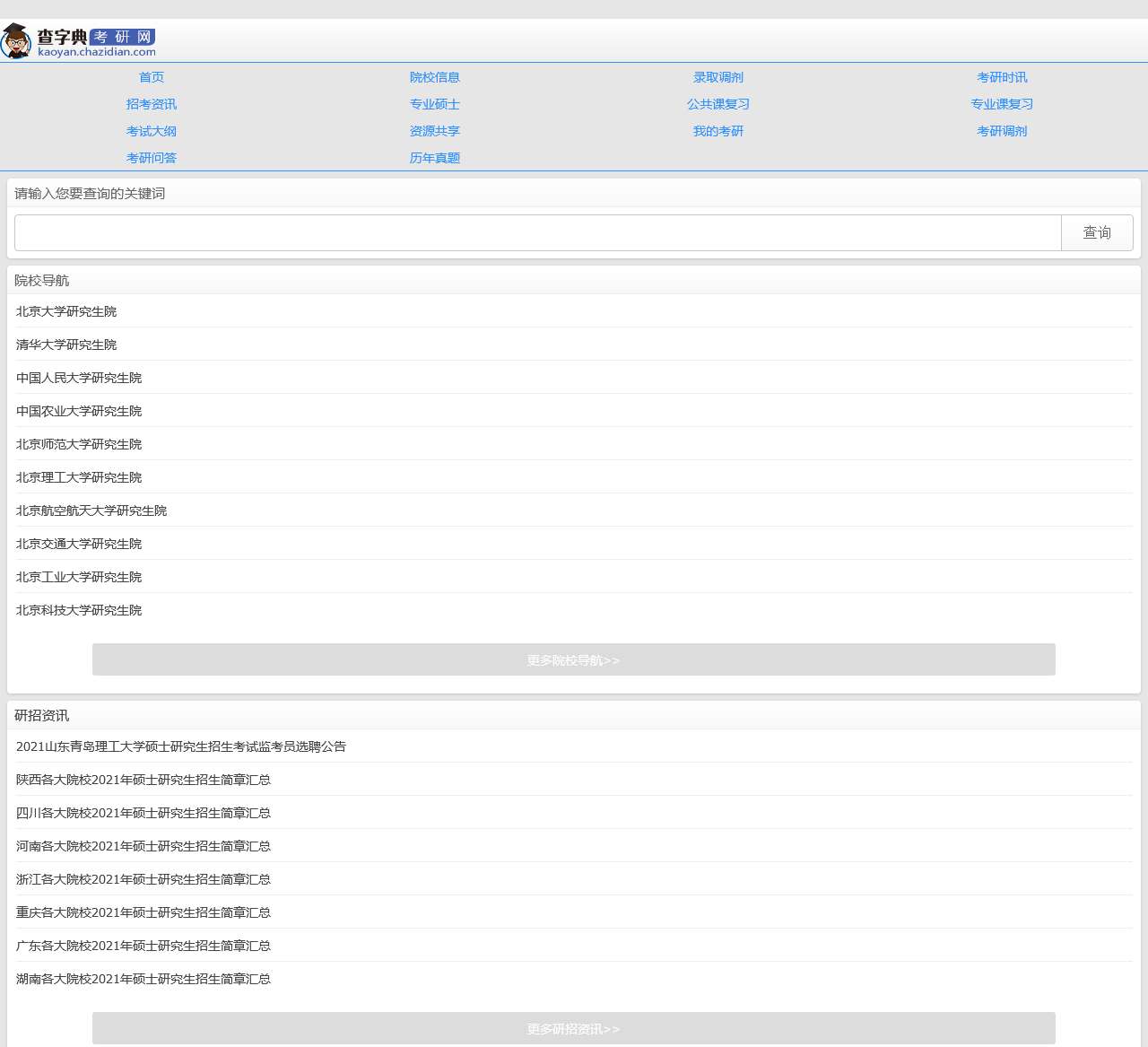Screen dimensions: 1148x1047
Task: Select 清华大学研究生院 from the list
Action: tap(66, 345)
